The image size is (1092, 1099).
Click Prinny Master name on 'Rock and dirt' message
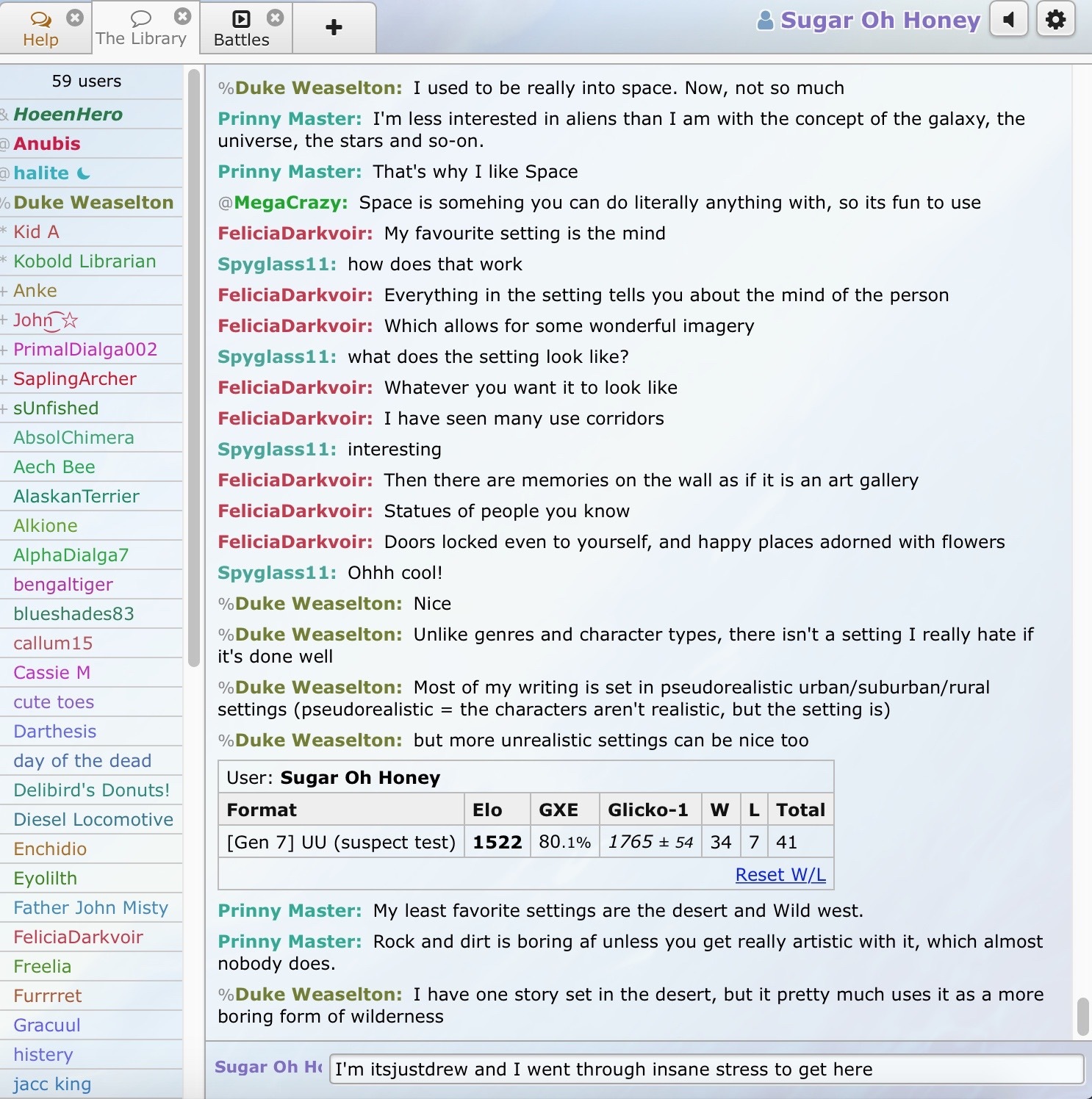pyautogui.click(x=290, y=942)
